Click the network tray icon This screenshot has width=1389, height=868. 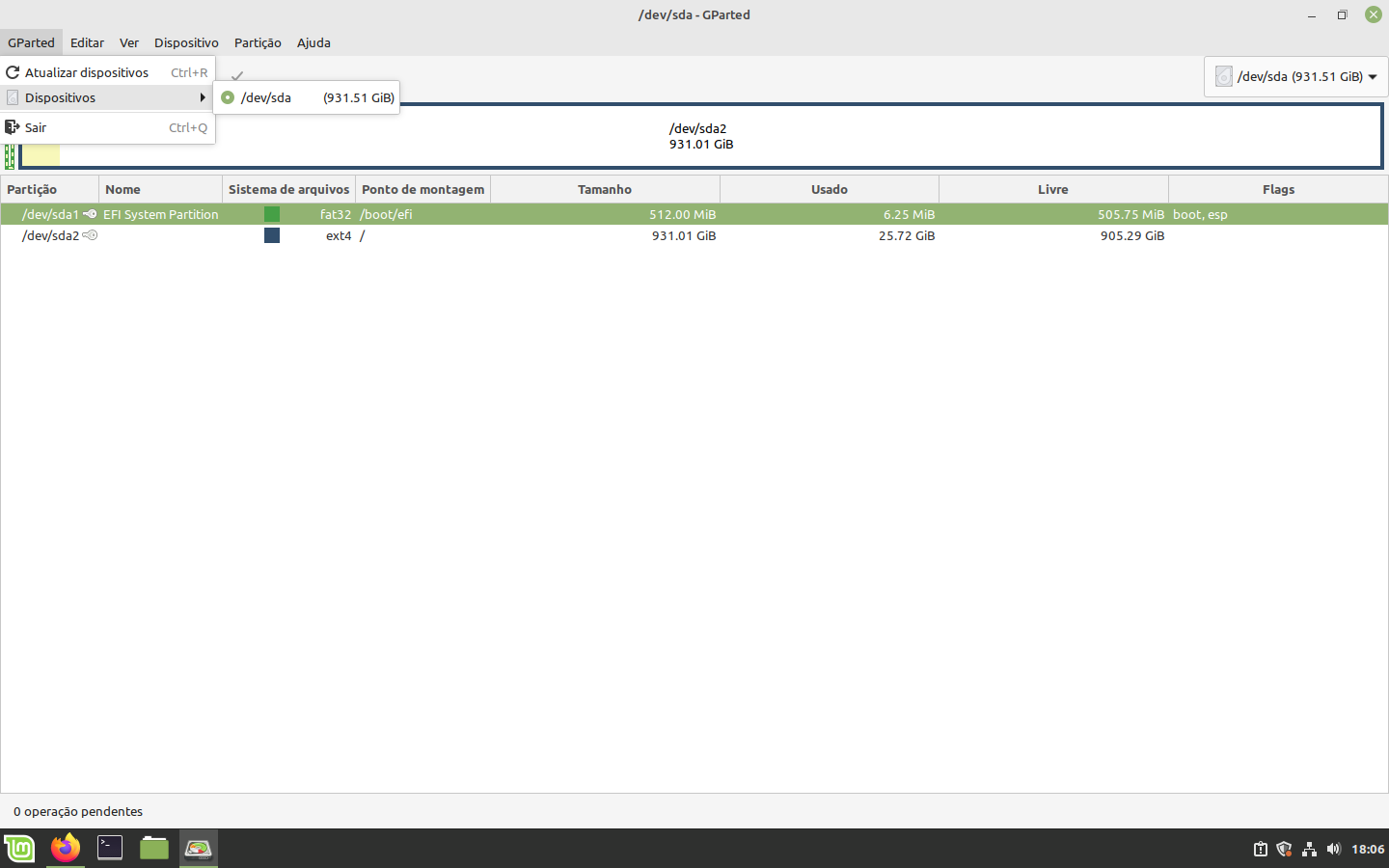point(1309,850)
